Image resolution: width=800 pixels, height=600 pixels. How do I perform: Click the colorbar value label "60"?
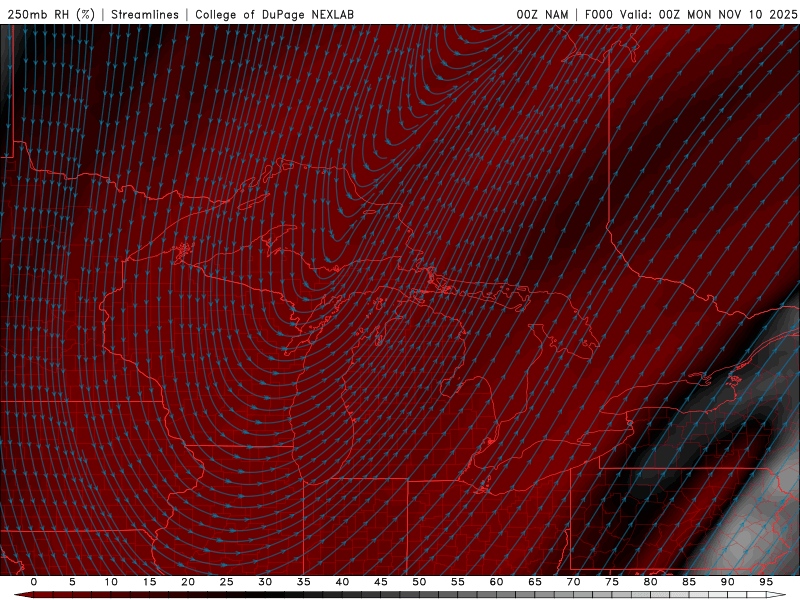(x=496, y=582)
